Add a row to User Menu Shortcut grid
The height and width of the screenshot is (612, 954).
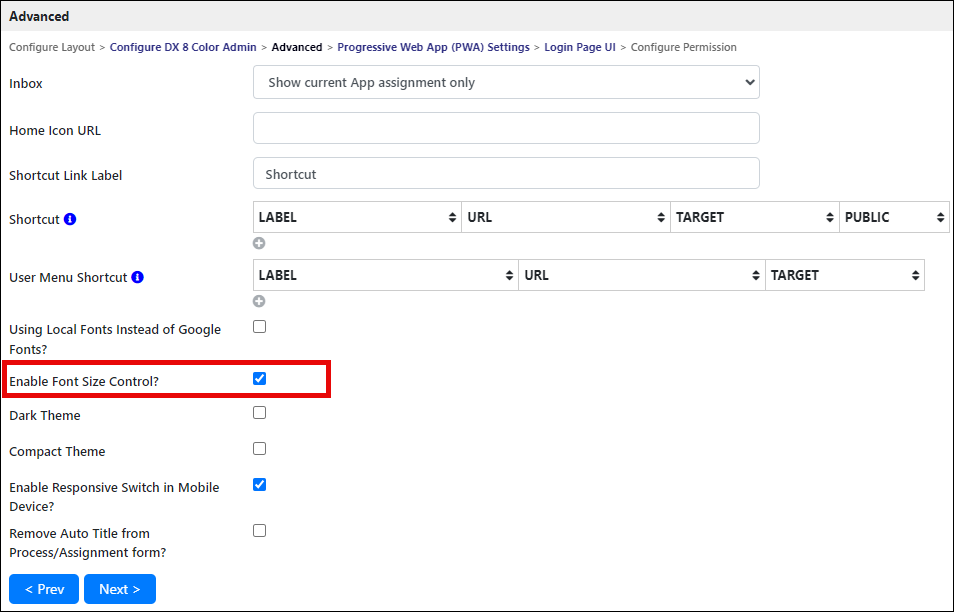click(x=259, y=301)
